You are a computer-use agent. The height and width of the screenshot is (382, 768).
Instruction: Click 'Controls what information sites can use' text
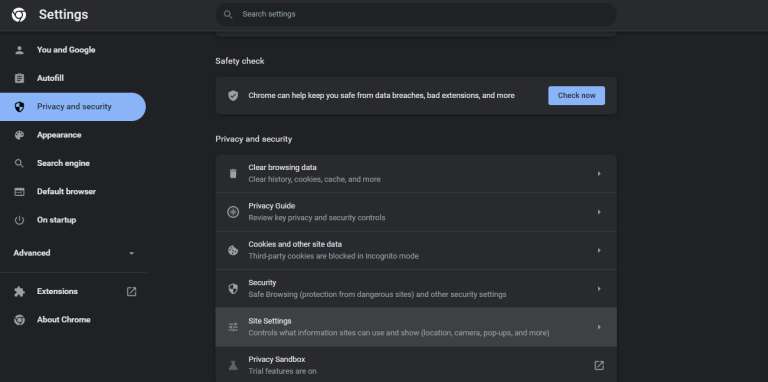pyautogui.click(x=399, y=333)
